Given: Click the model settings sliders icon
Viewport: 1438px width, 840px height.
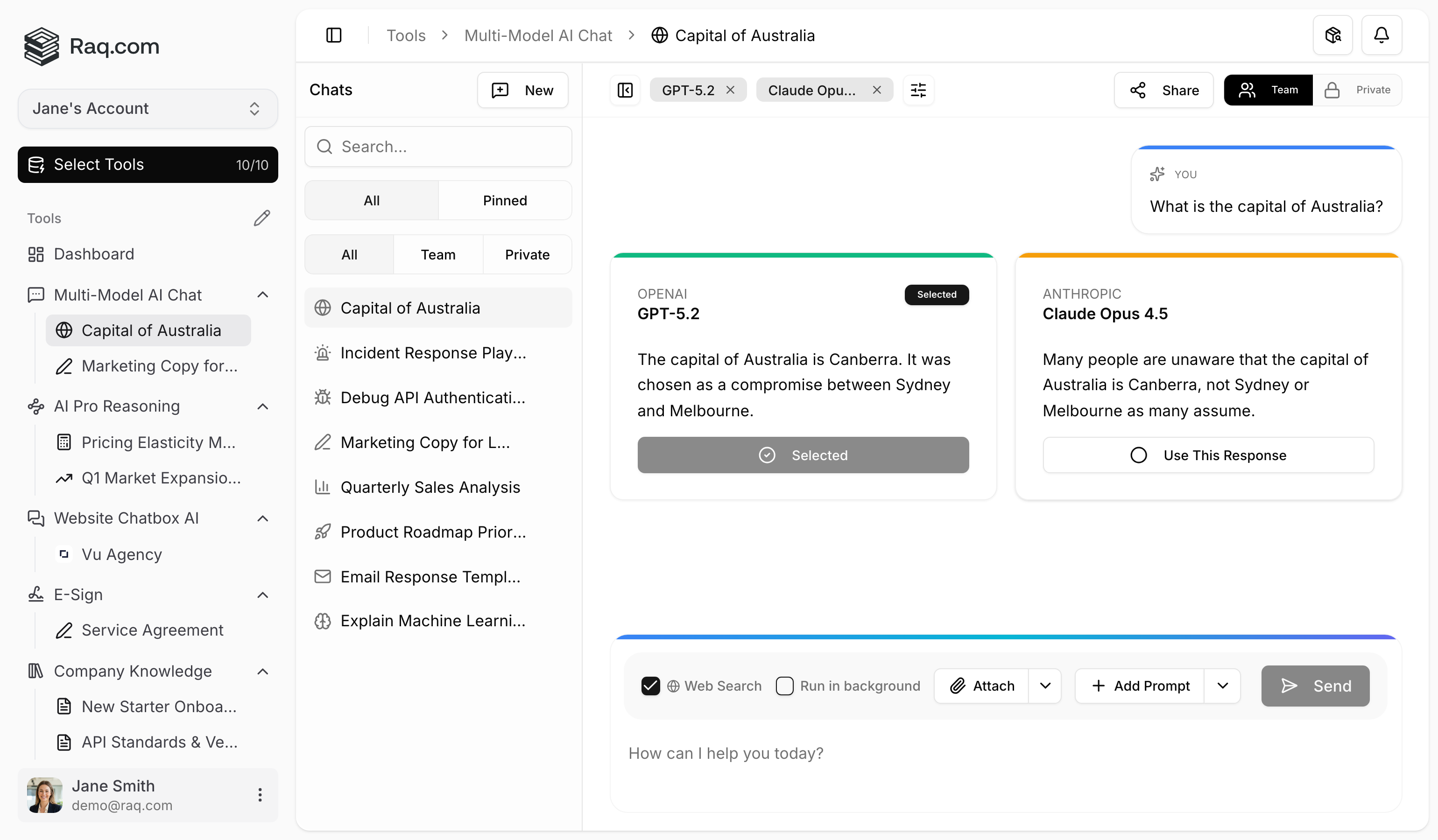Looking at the screenshot, I should pyautogui.click(x=918, y=90).
